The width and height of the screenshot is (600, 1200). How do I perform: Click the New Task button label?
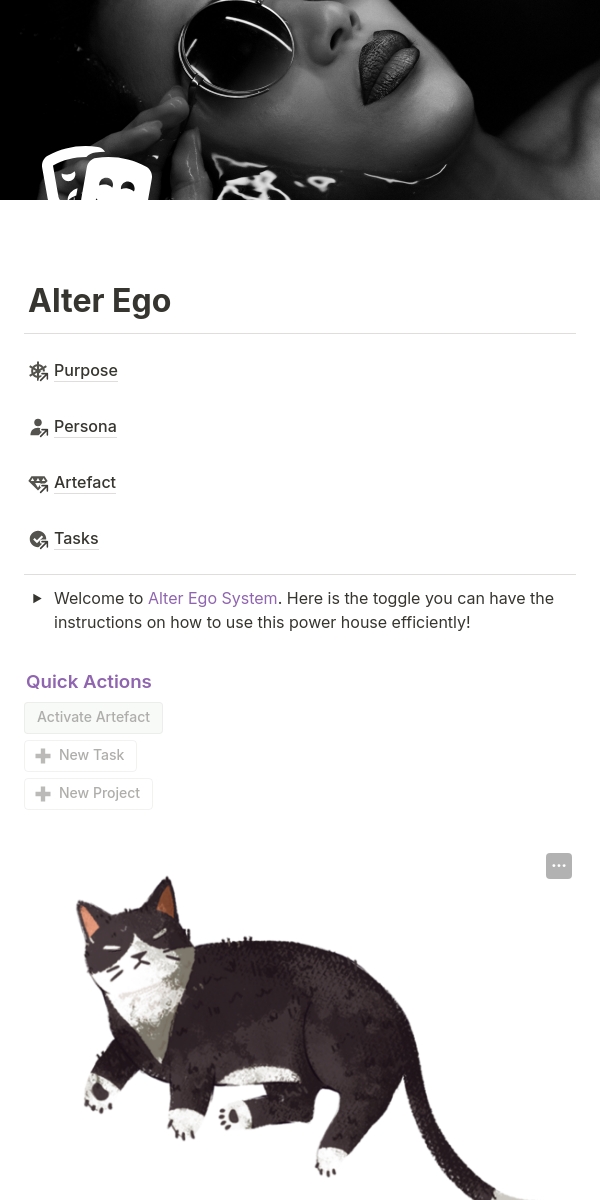pos(91,755)
